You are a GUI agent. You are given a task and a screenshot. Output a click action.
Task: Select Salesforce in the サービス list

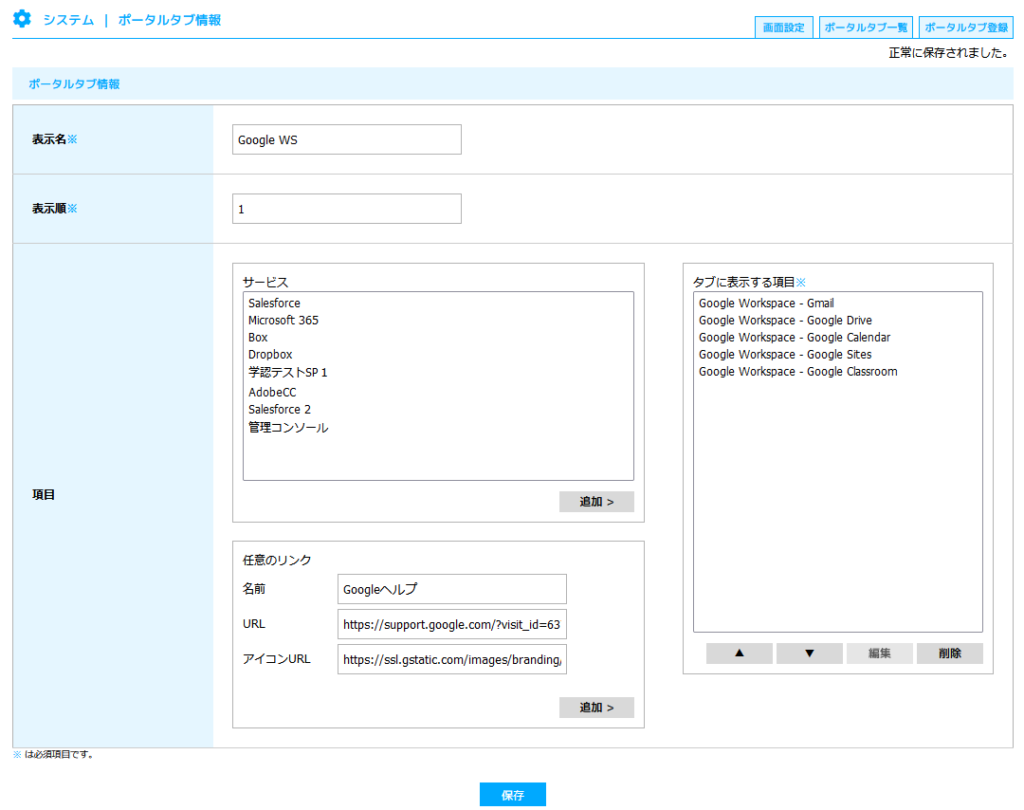[274, 303]
